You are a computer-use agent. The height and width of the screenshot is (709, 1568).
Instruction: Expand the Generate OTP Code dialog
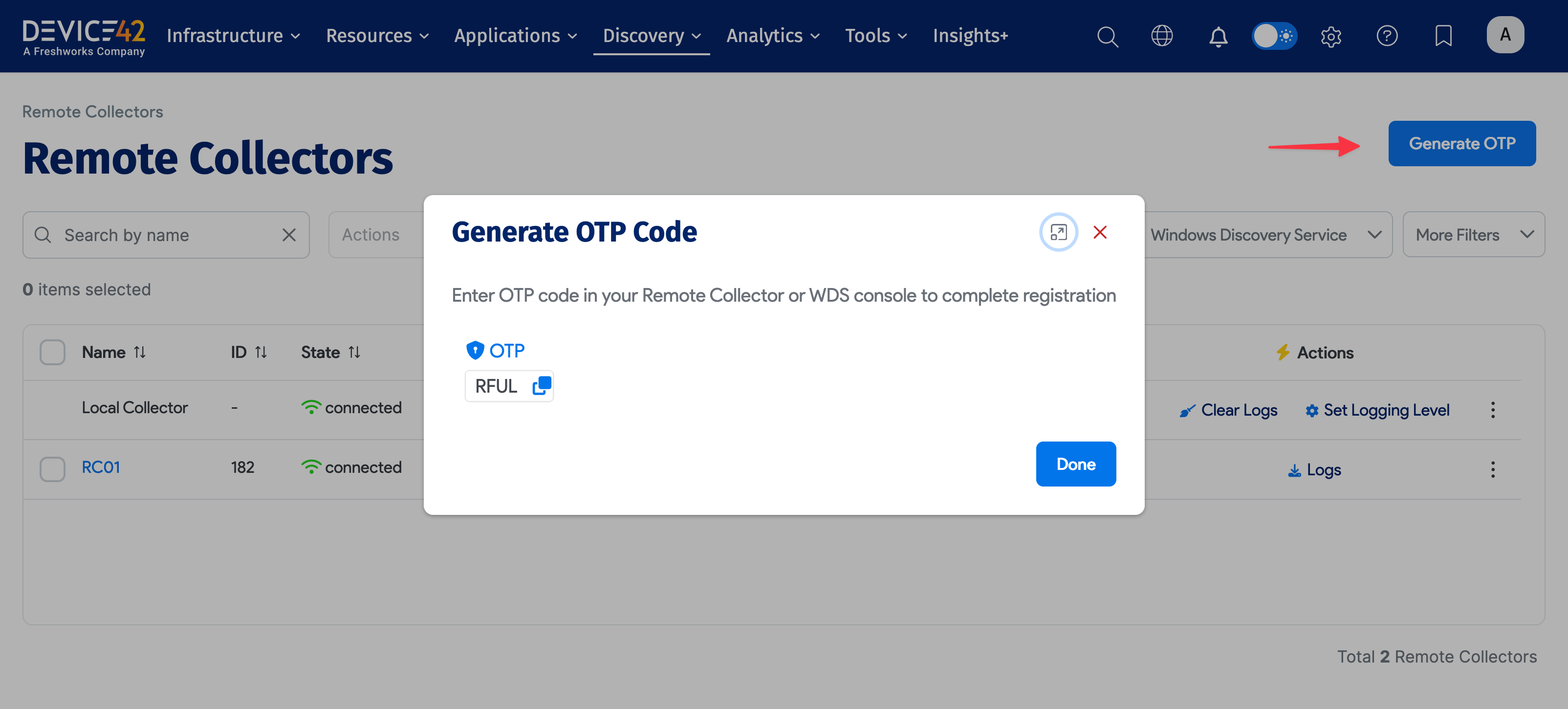[1059, 232]
